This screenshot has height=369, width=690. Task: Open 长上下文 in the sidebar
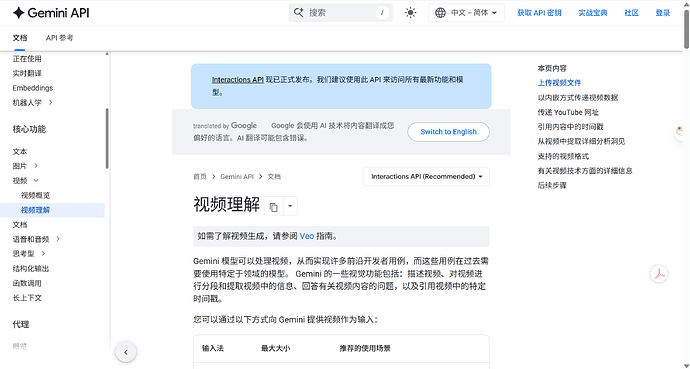tap(27, 298)
